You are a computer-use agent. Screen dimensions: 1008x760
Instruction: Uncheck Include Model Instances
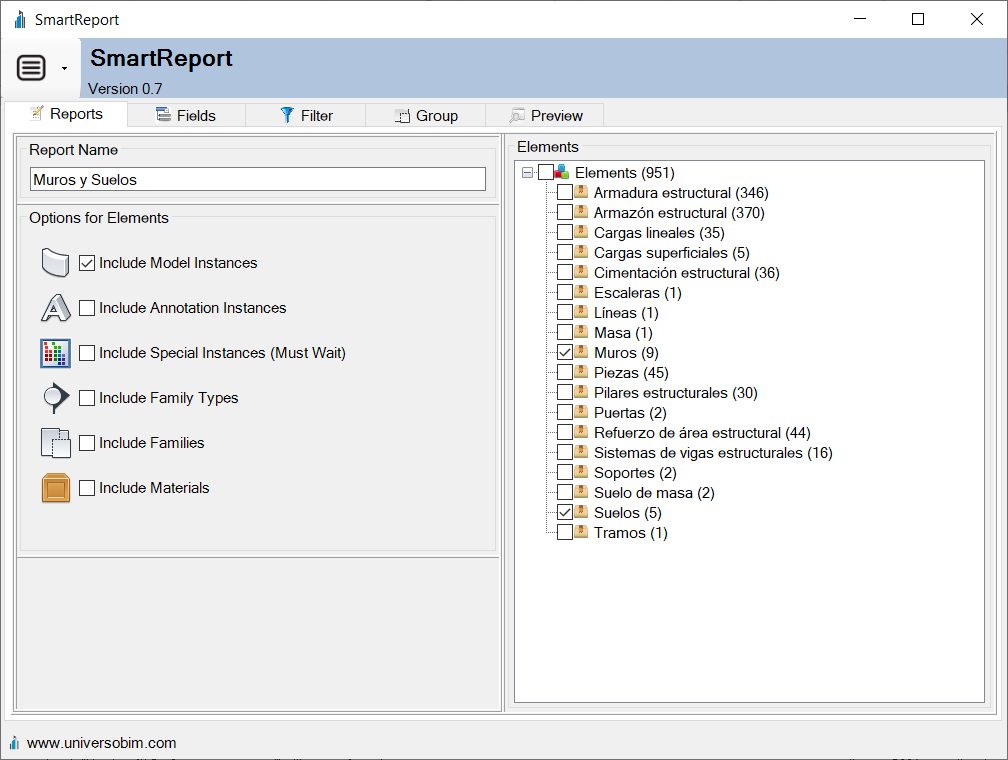tap(87, 263)
